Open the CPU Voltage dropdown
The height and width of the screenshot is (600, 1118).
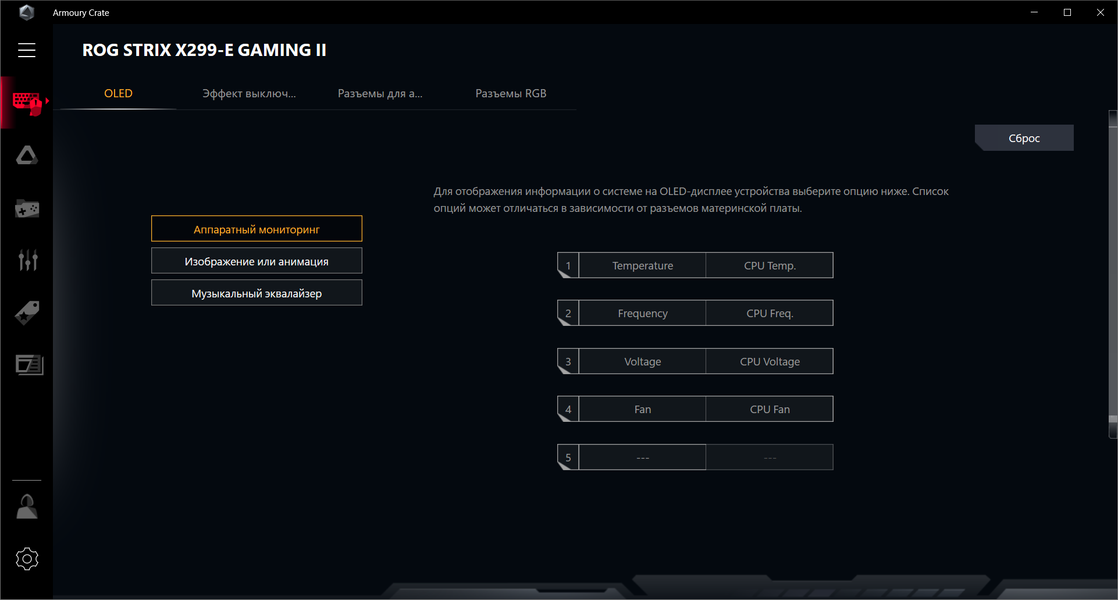point(769,361)
